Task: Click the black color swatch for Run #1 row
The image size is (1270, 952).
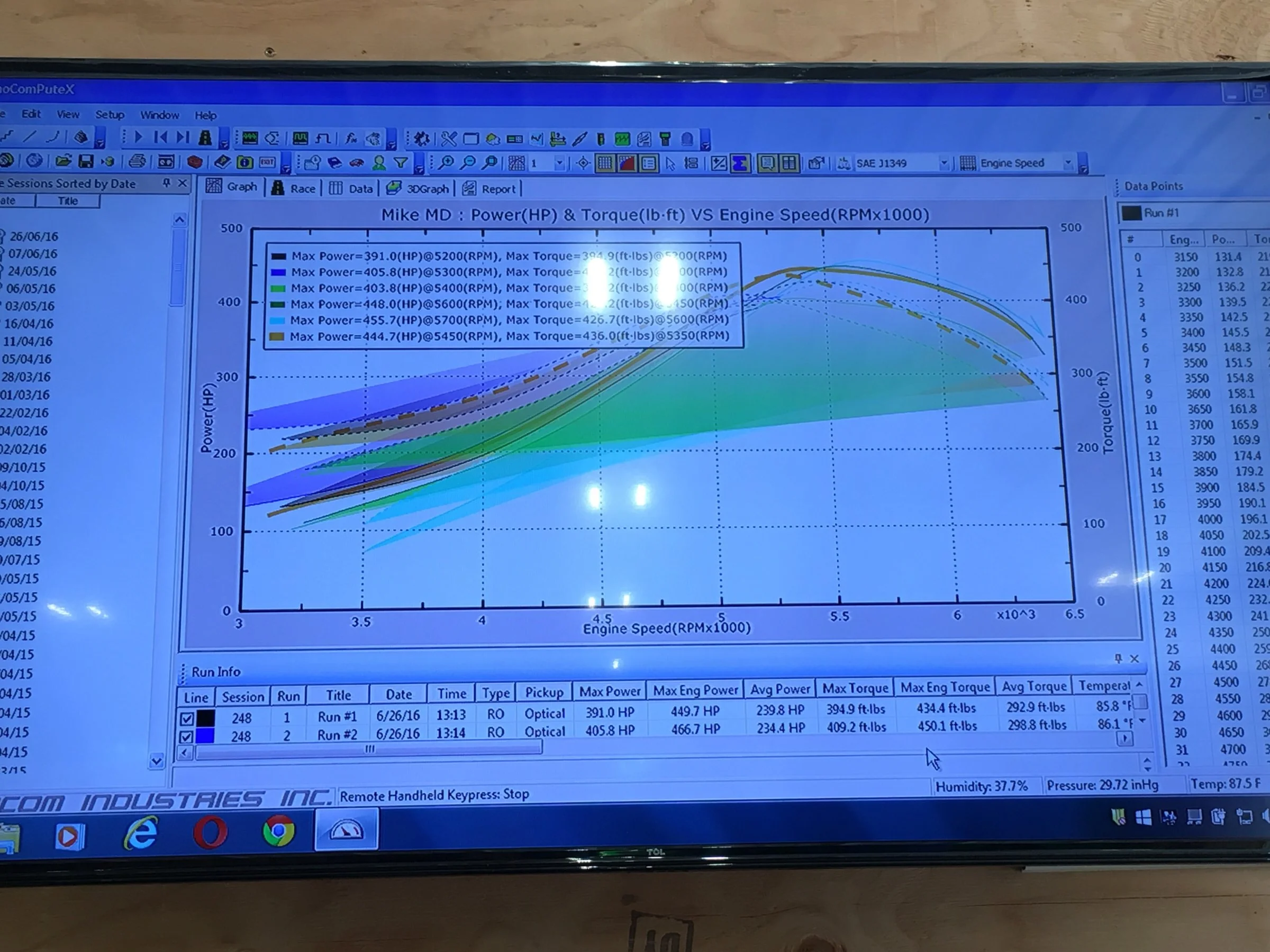Action: click(205, 718)
